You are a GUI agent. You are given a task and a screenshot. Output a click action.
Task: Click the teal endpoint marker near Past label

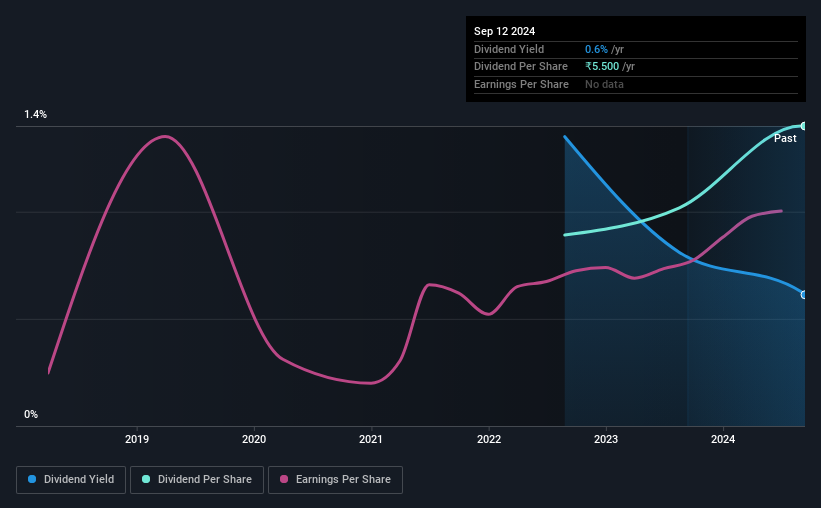[804, 126]
